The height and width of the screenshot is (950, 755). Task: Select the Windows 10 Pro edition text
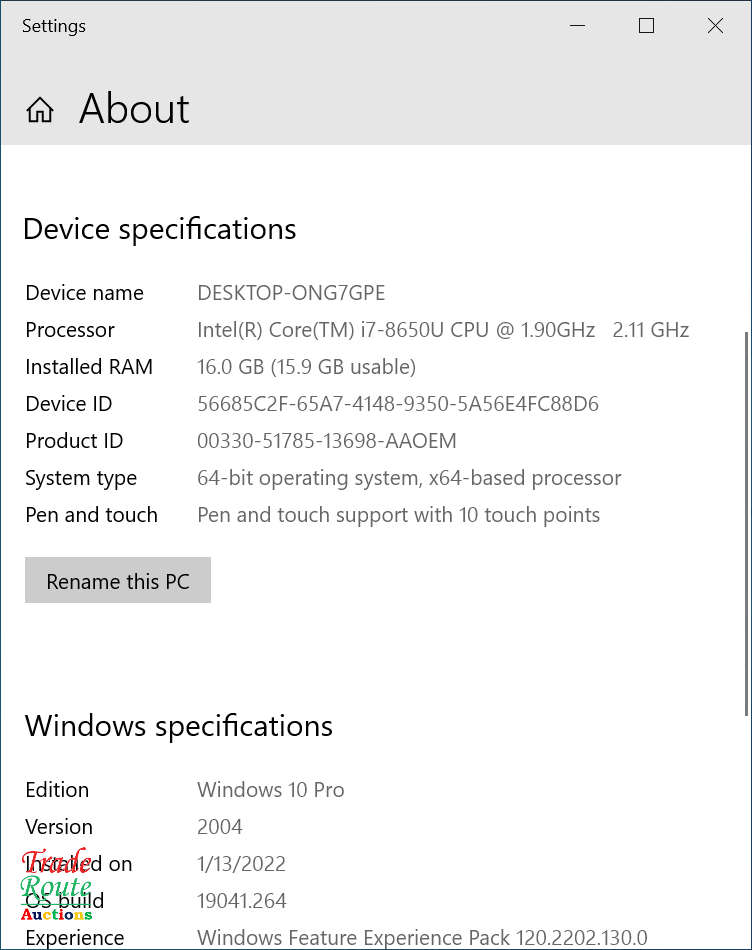click(x=270, y=790)
